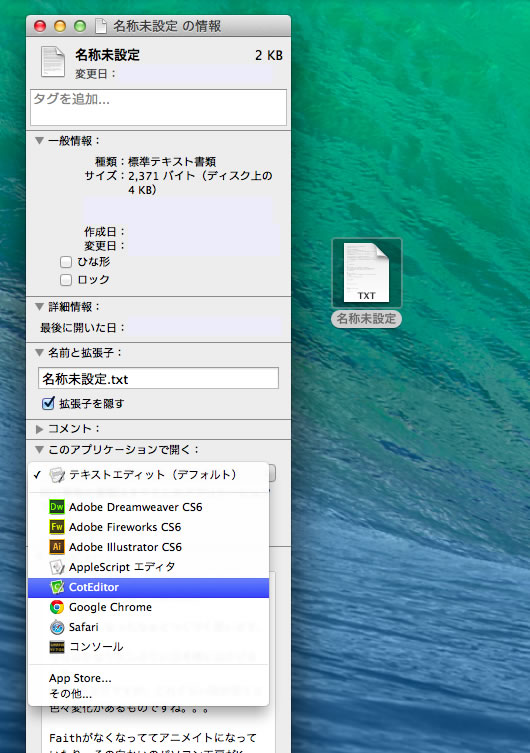
Task: Collapse the 名前と拡張子 section
Action: click(x=39, y=352)
